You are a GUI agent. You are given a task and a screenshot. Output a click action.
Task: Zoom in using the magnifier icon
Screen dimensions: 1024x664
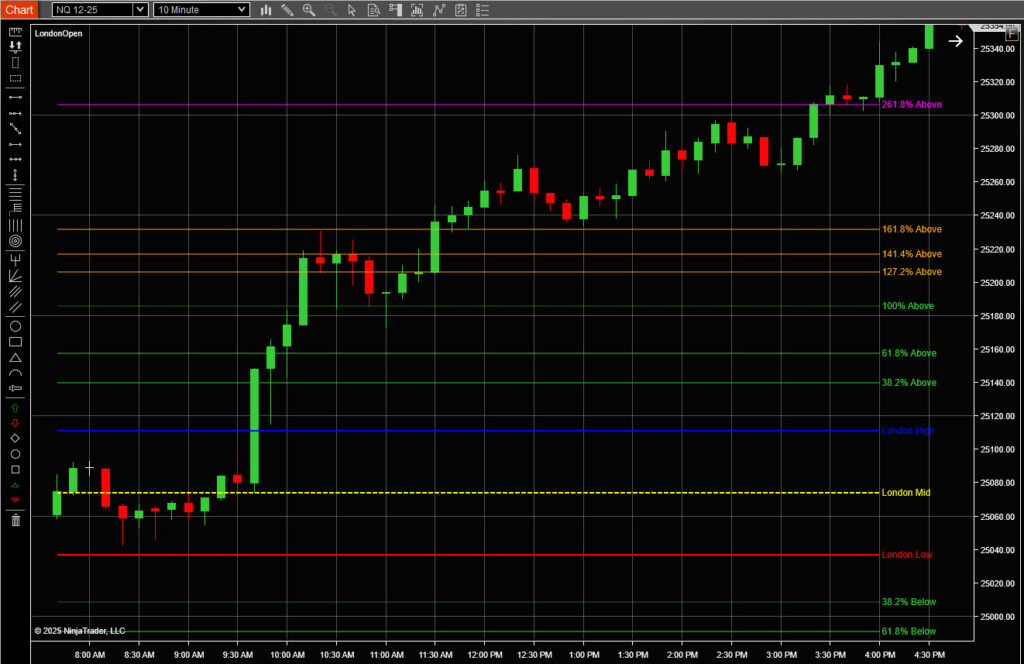309,10
